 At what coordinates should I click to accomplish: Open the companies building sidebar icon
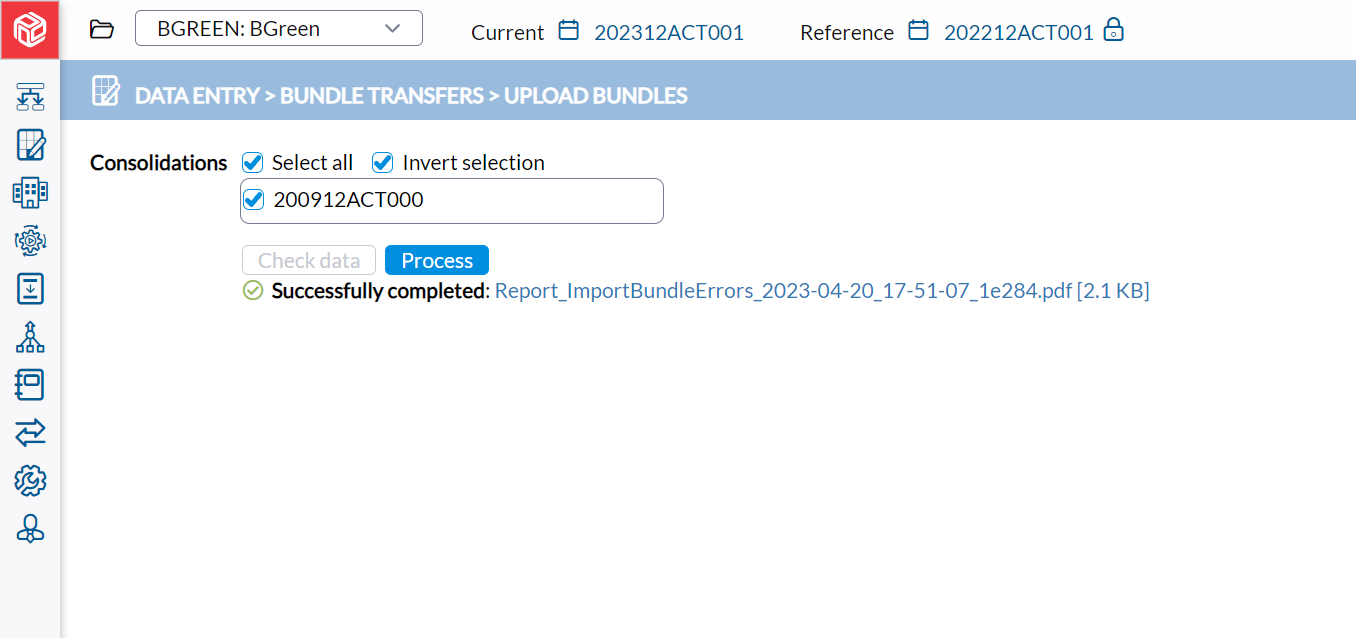(31, 192)
